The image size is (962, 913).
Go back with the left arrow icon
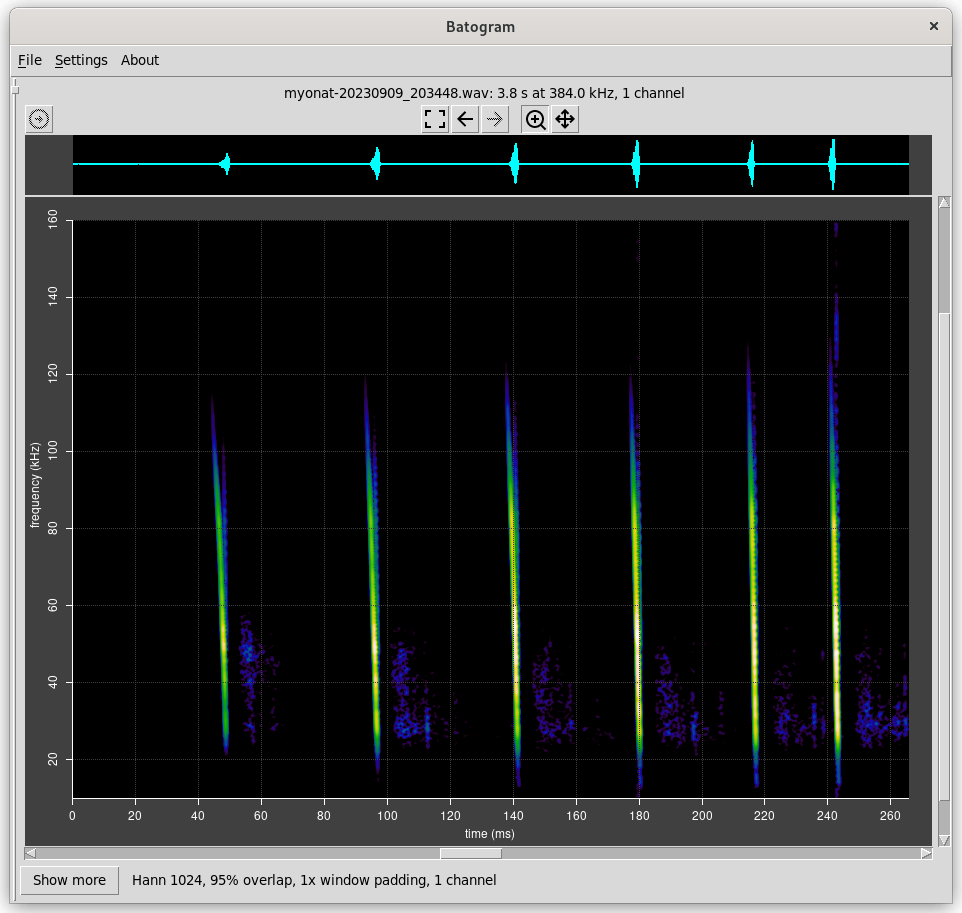coord(465,120)
